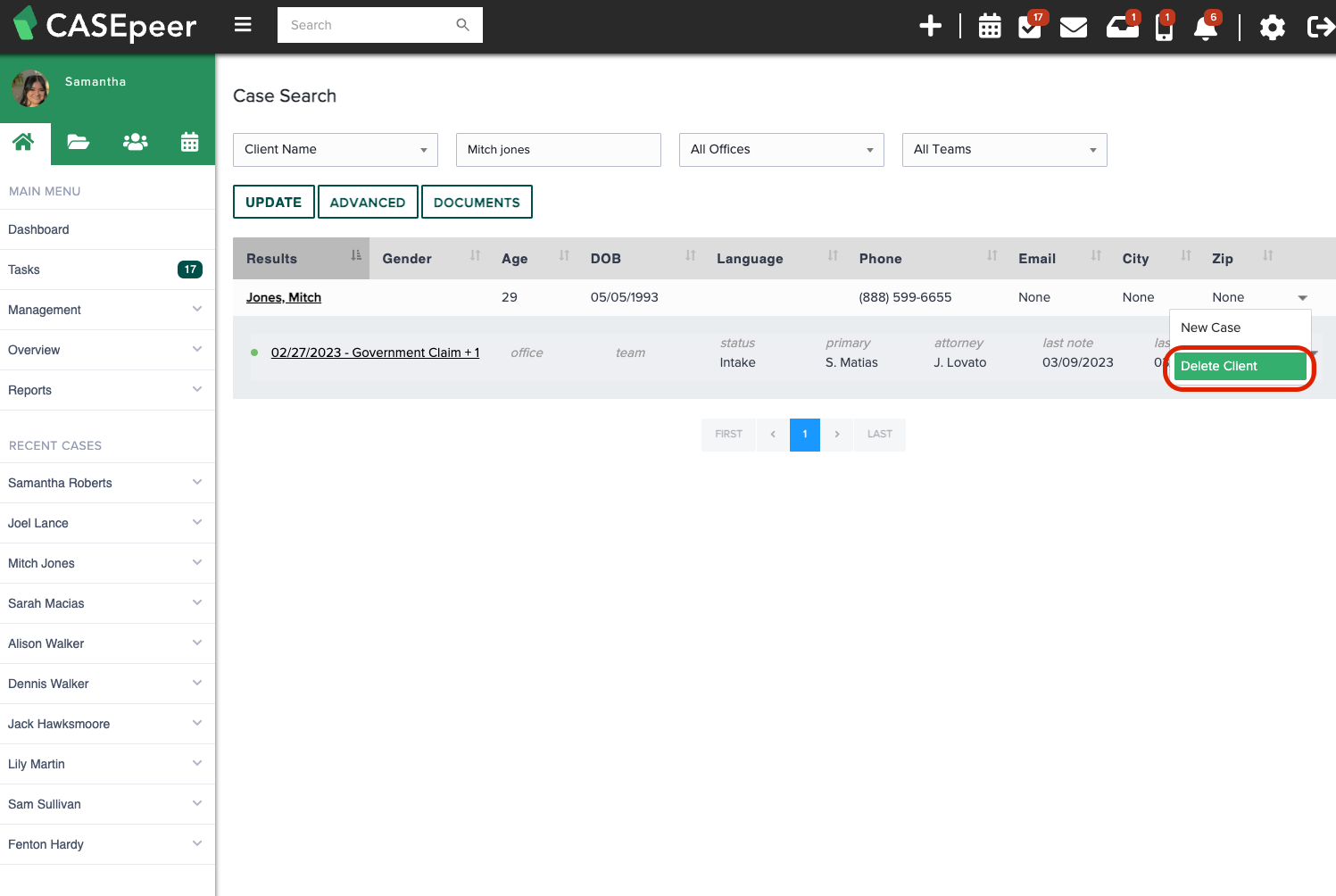The height and width of the screenshot is (896, 1336).
Task: Toggle the Jones, Mitch row dropdown arrow
Action: [1302, 298]
